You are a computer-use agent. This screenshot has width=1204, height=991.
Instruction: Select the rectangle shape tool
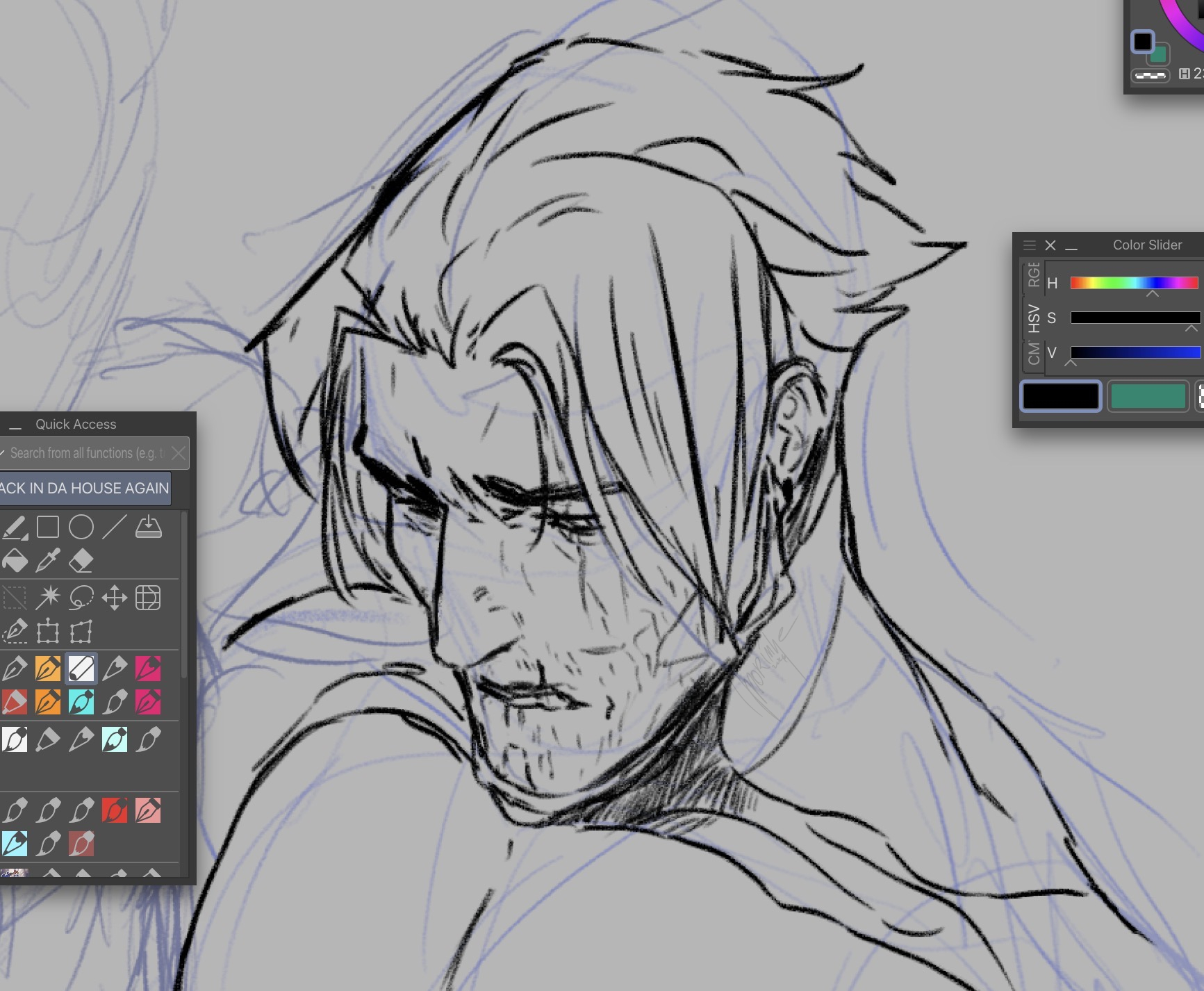coord(48,527)
